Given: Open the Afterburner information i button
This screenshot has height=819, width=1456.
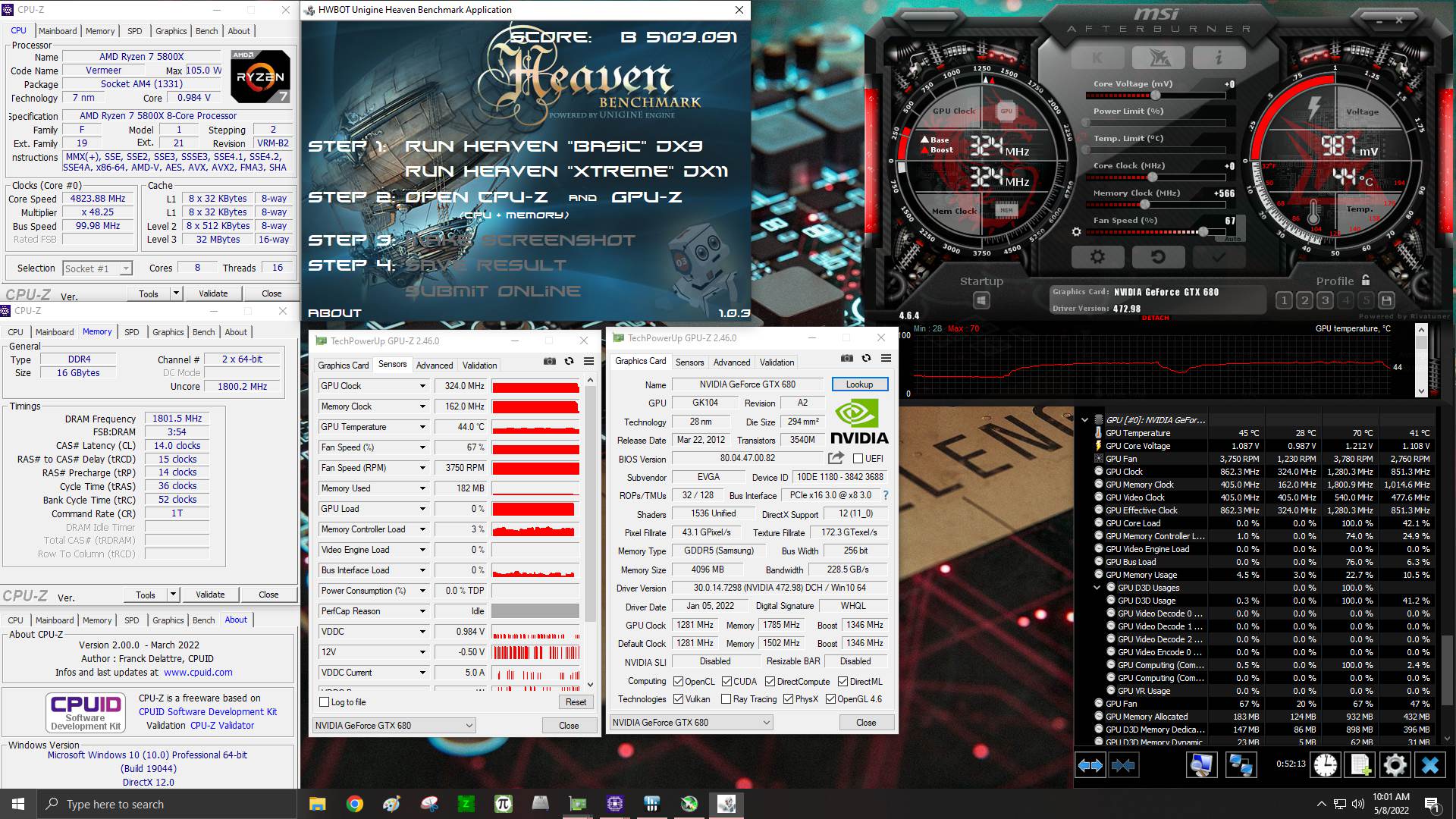Looking at the screenshot, I should point(1219,58).
